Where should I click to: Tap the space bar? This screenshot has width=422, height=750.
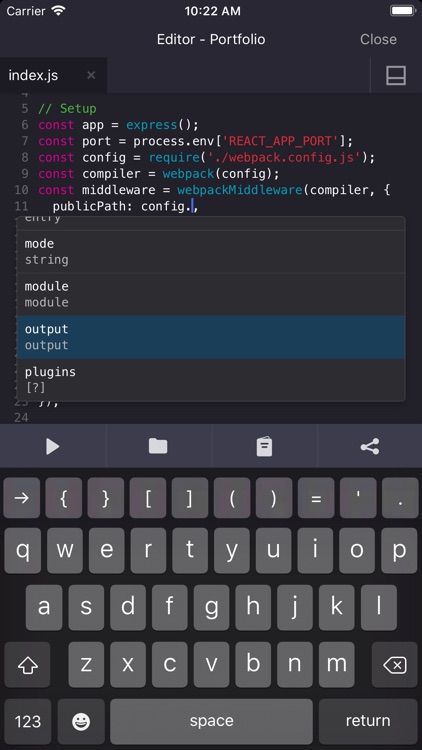point(211,721)
